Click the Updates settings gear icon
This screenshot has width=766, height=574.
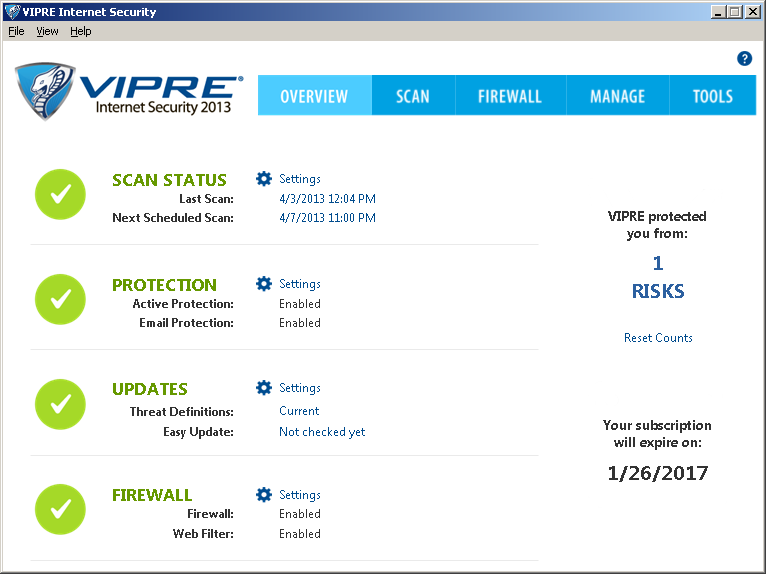264,388
